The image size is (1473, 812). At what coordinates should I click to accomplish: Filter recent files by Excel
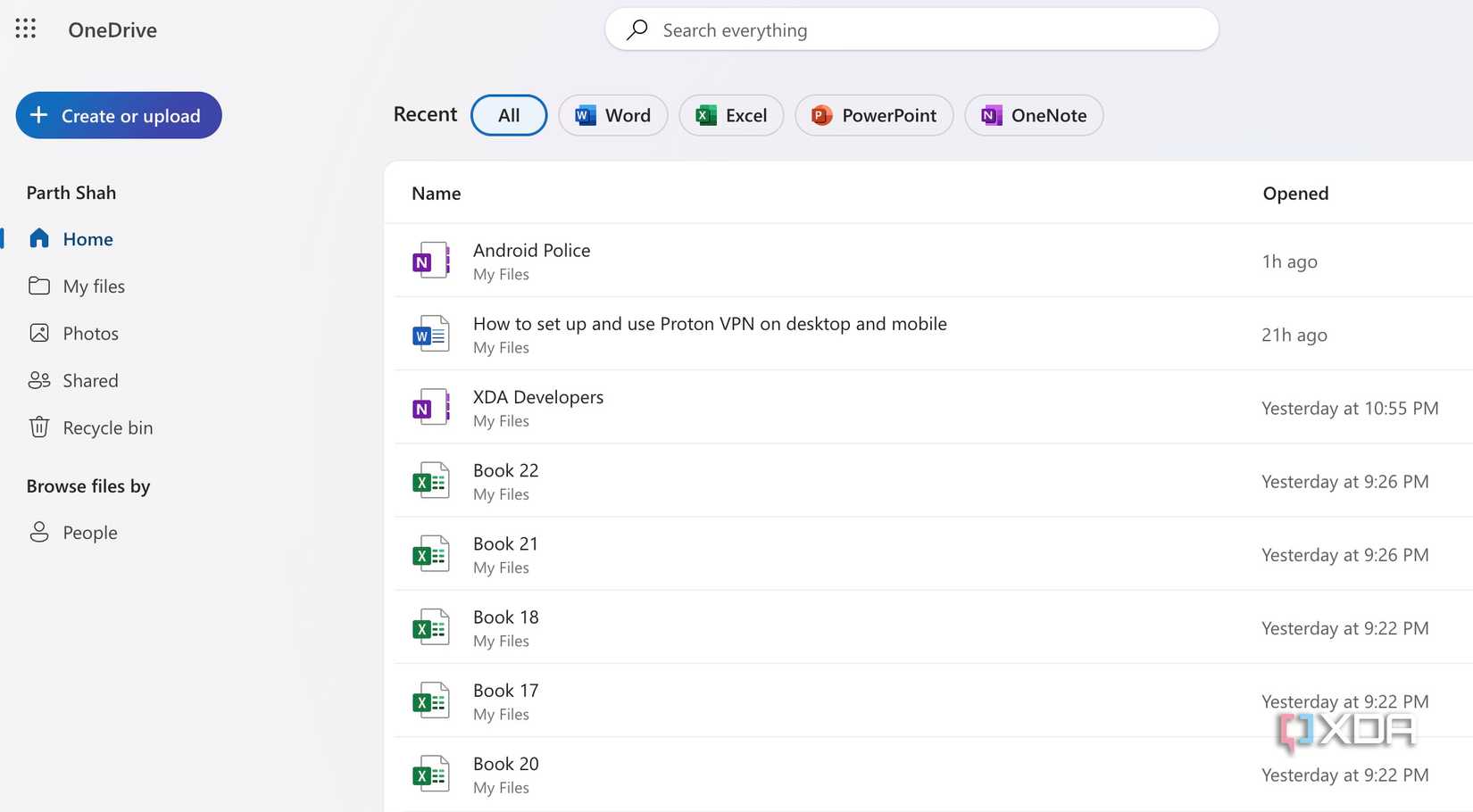(731, 115)
